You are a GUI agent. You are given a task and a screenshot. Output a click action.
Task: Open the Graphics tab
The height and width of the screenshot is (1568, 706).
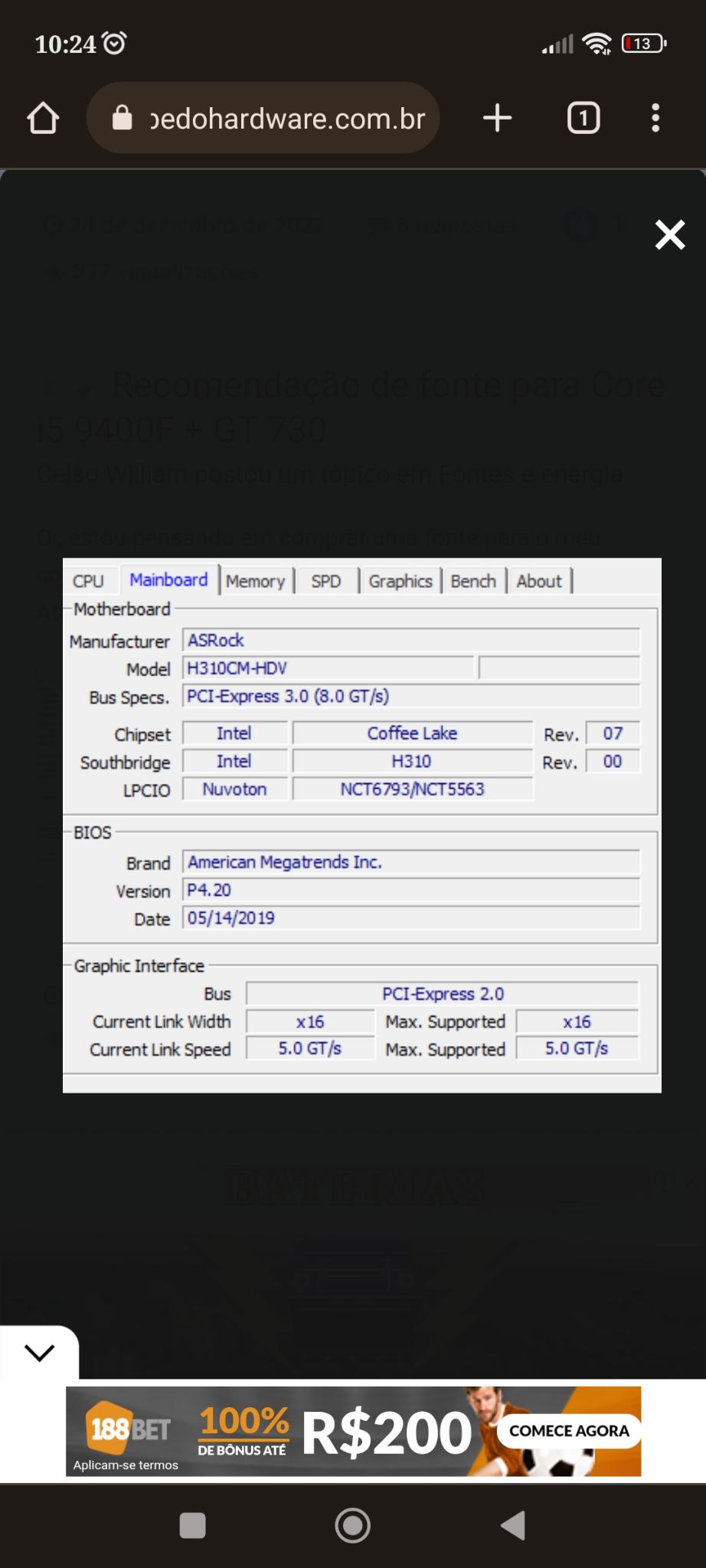[x=400, y=581]
